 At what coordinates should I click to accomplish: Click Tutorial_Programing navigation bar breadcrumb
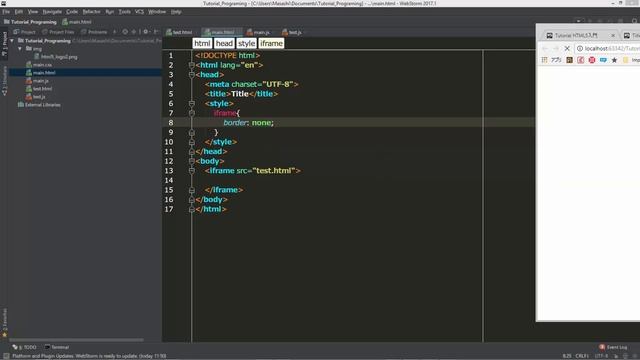[x=30, y=22]
